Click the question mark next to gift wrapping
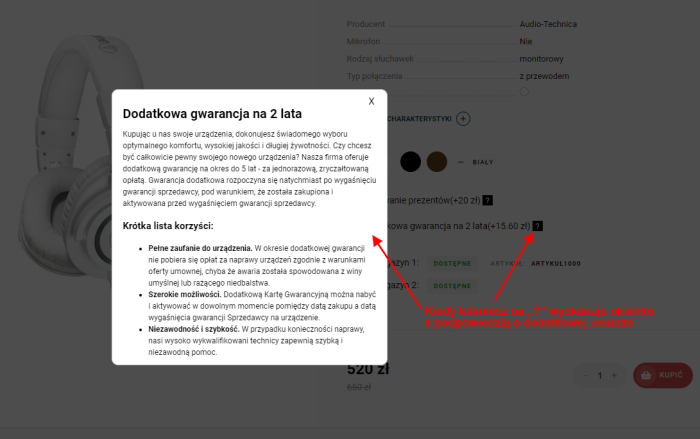The image size is (700, 439). coord(487,199)
